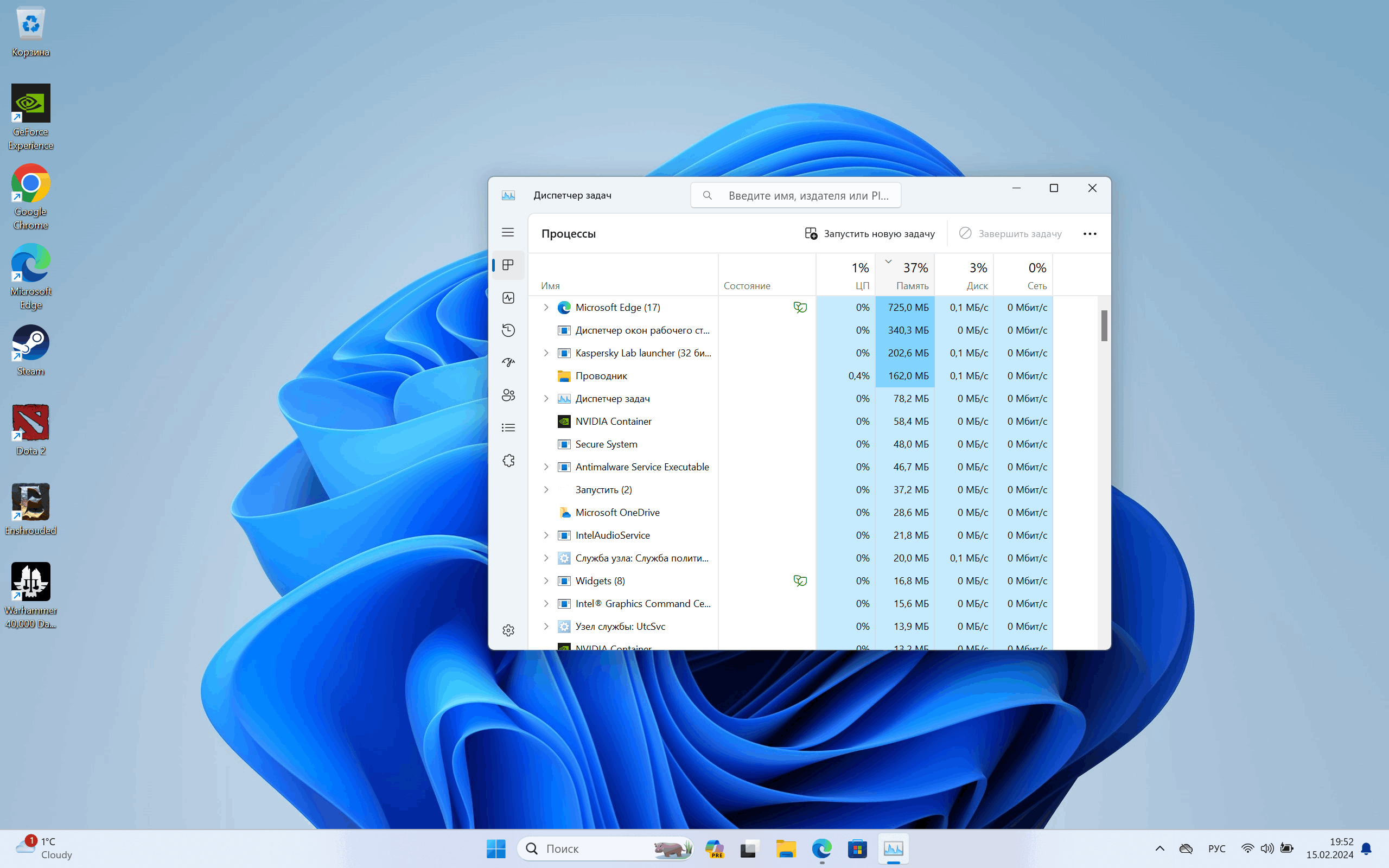Image resolution: width=1389 pixels, height=868 pixels.
Task: Open notification bell in the system tray
Action: (1367, 848)
